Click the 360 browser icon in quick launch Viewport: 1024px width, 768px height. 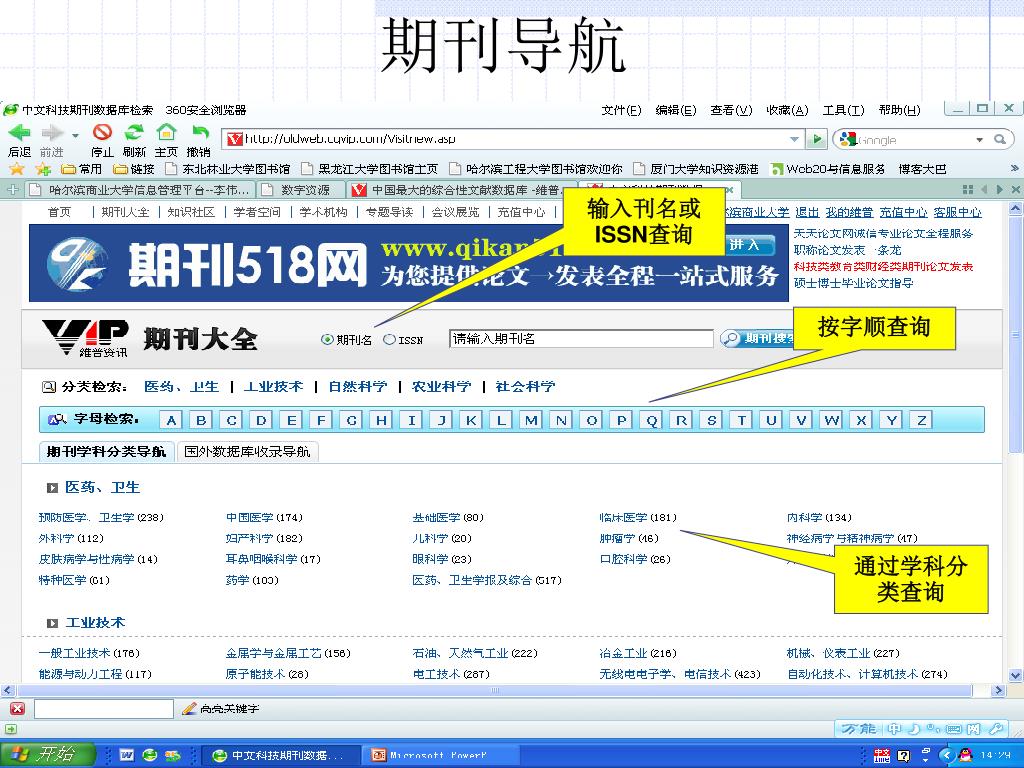(x=150, y=755)
